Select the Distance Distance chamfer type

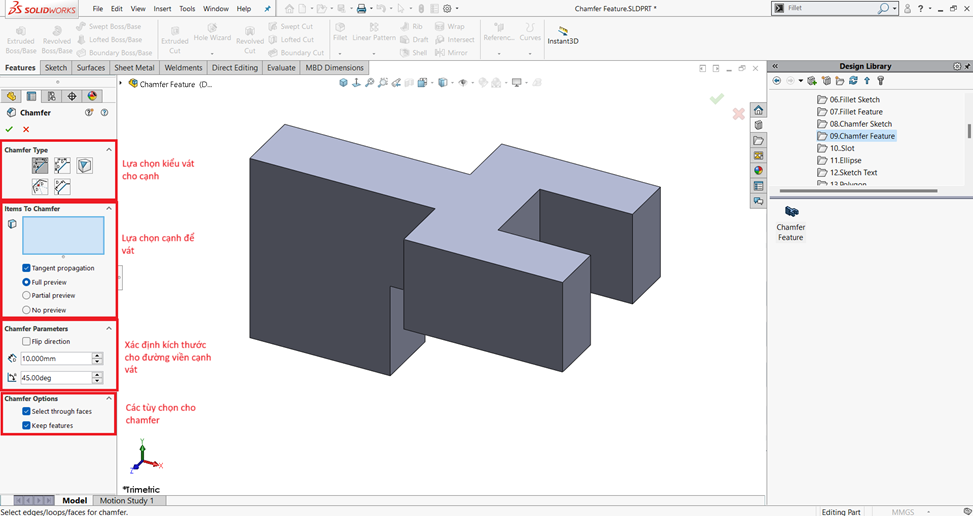point(63,165)
